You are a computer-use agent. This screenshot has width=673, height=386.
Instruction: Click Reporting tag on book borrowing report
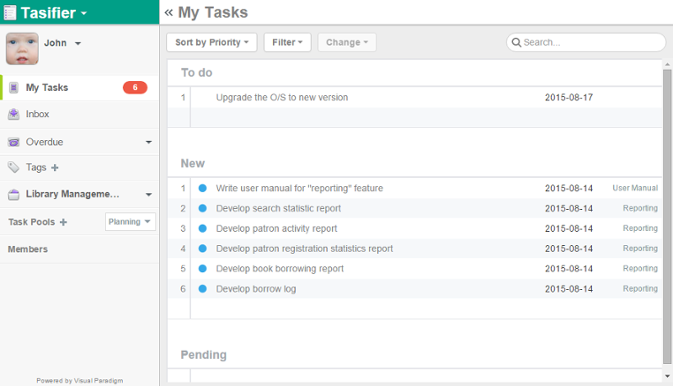[640, 269]
